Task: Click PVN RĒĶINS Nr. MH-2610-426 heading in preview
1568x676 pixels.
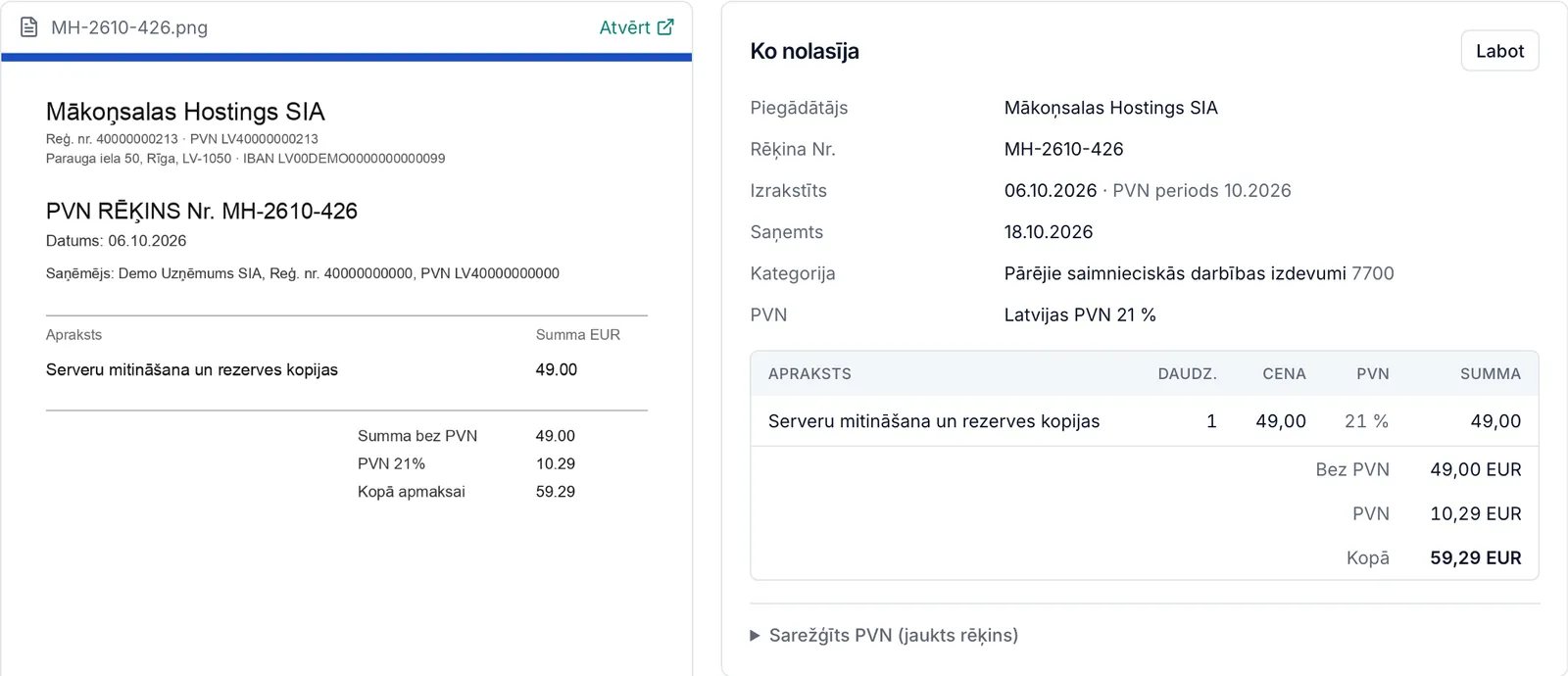Action: tap(202, 211)
